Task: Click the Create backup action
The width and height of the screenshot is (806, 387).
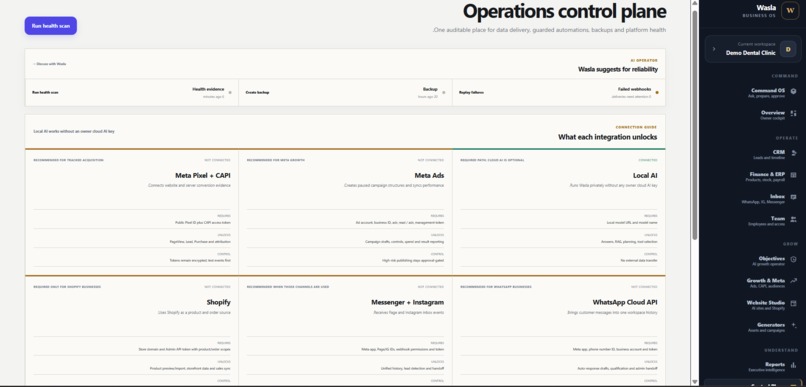Action: click(x=258, y=93)
